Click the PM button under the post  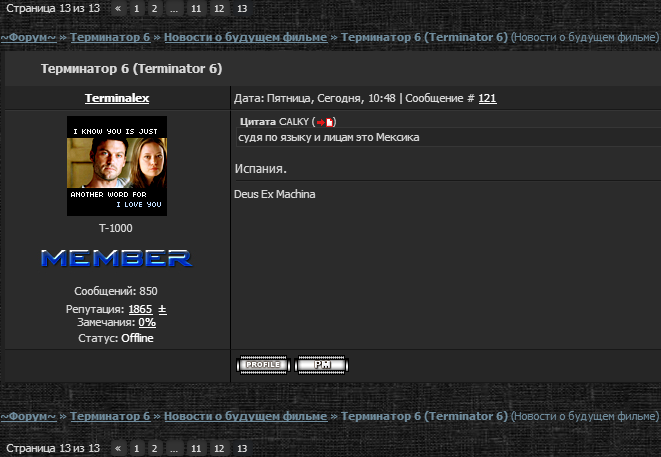[322, 365]
